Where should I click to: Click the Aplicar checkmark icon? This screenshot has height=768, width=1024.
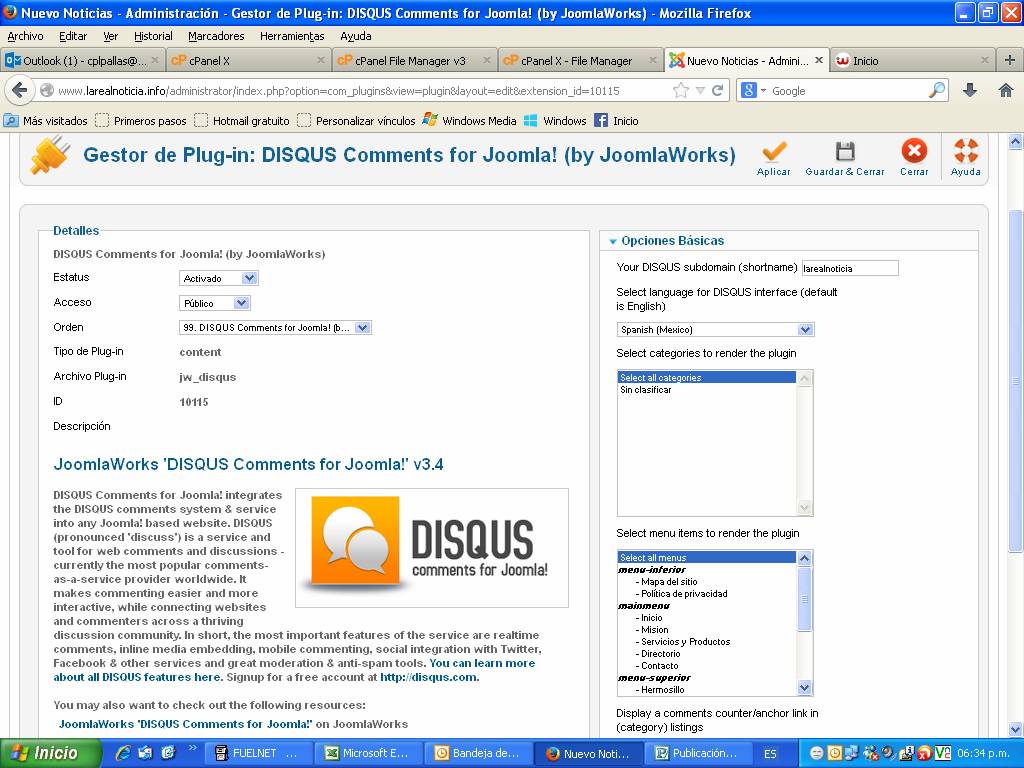point(774,152)
